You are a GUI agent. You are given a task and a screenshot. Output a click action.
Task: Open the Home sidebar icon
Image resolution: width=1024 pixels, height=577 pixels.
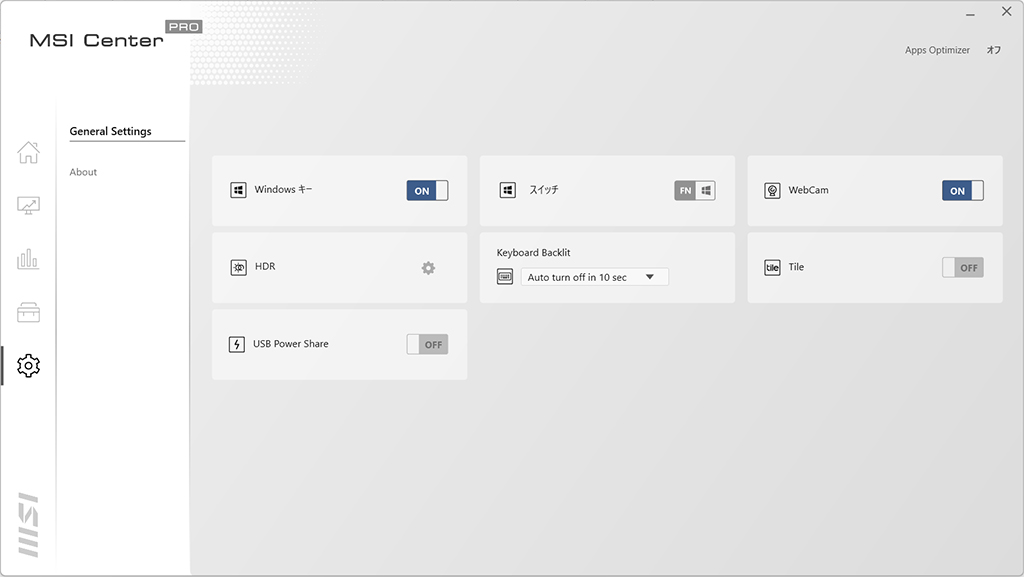click(28, 153)
